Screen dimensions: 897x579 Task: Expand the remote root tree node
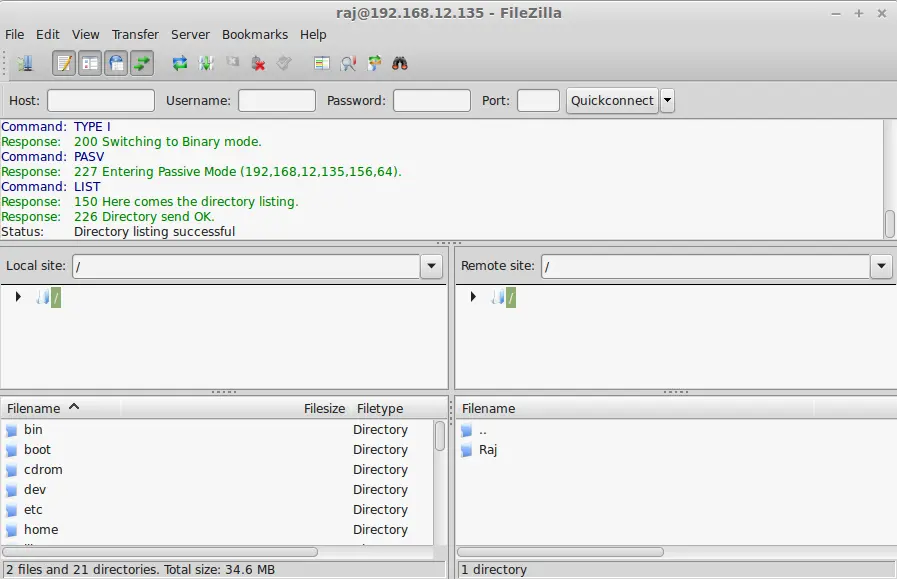(473, 296)
